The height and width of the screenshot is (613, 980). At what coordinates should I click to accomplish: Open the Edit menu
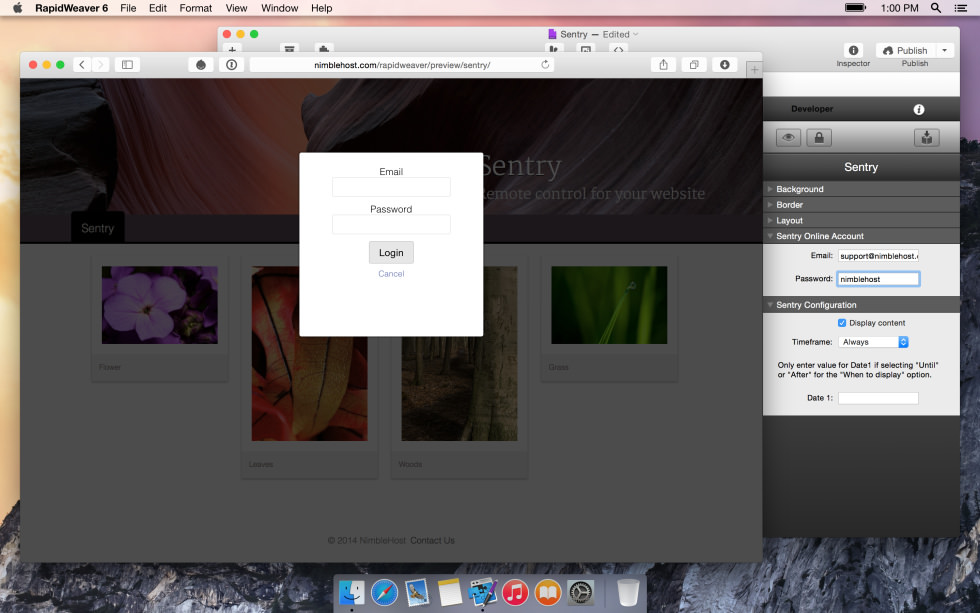(x=158, y=8)
